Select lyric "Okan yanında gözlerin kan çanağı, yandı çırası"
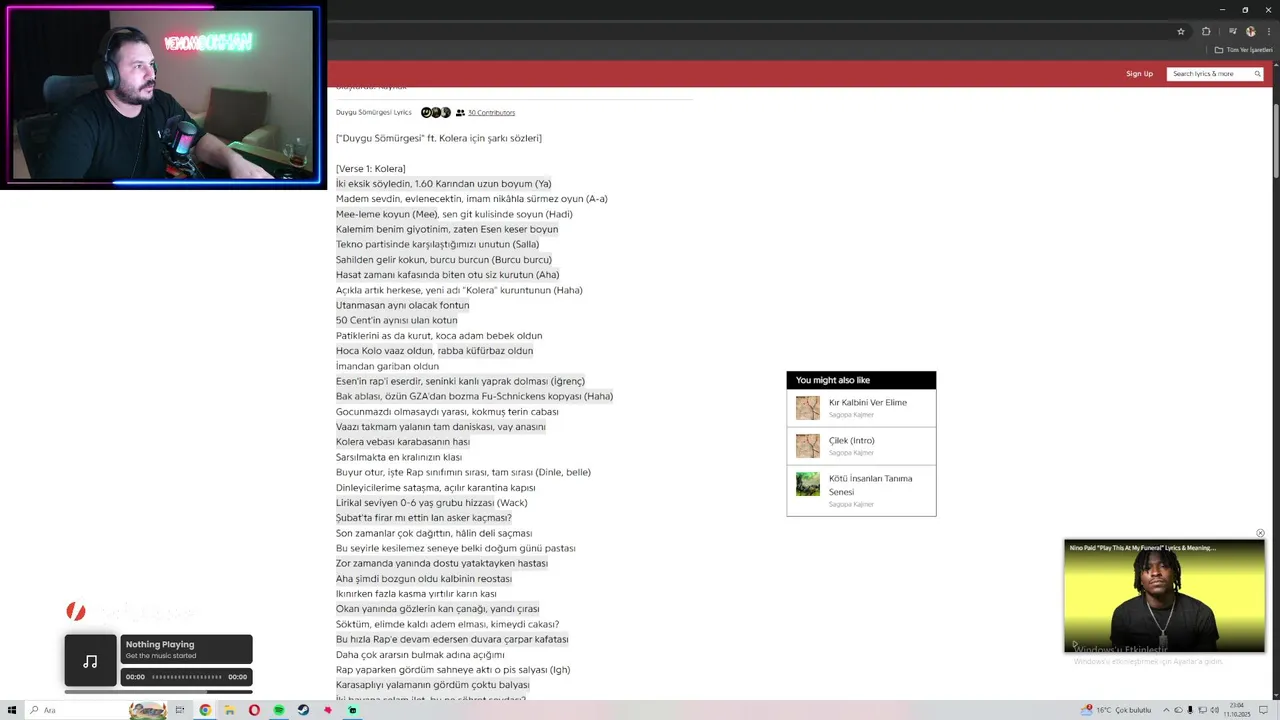The height and width of the screenshot is (720, 1280). tap(437, 609)
